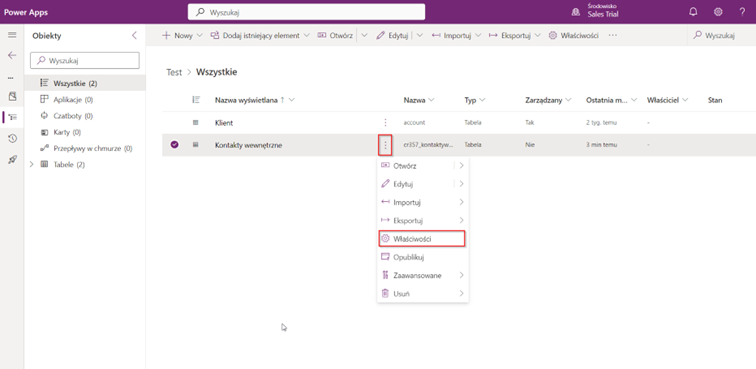The width and height of the screenshot is (756, 369).
Task: Open the Overview page icon in left rail
Action: click(x=13, y=96)
